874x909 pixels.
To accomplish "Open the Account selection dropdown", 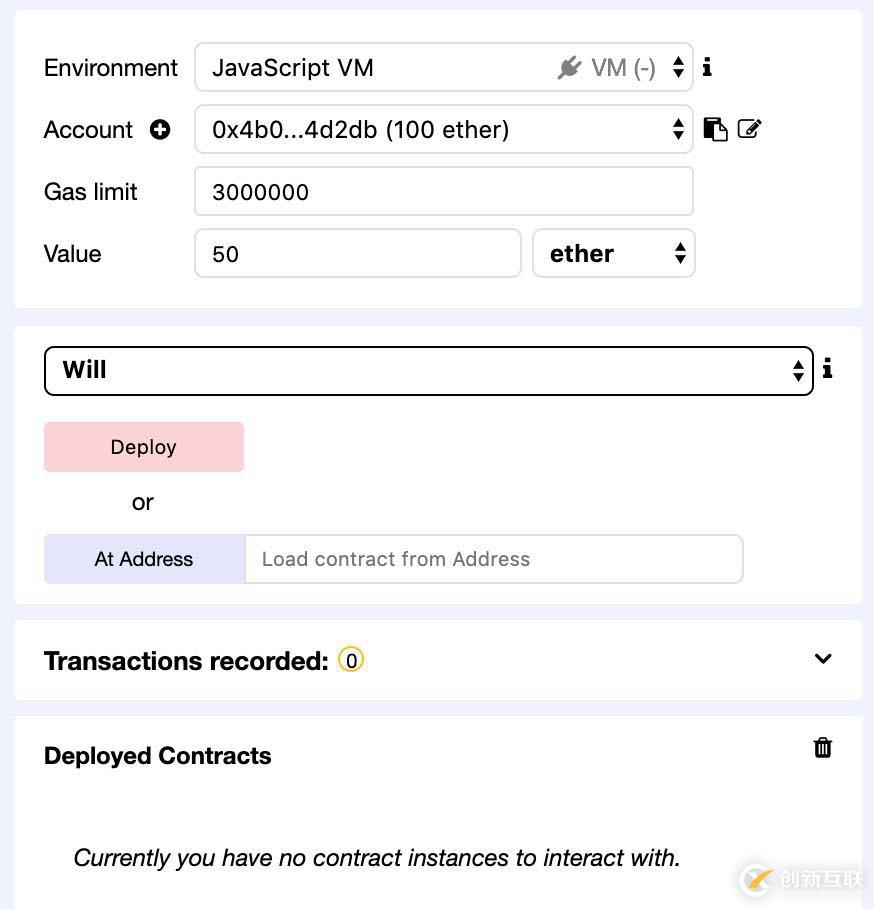I will [443, 130].
